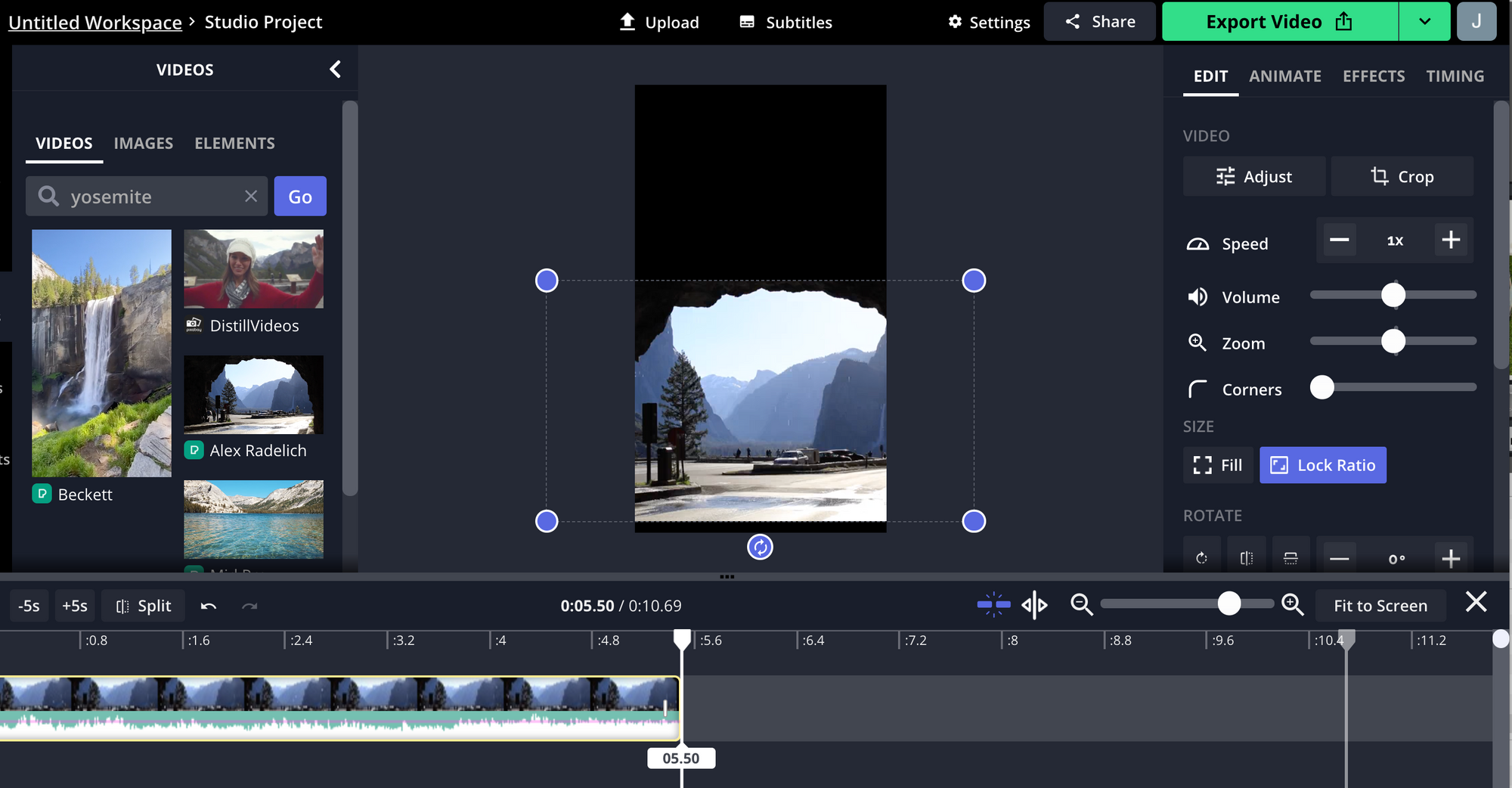Viewport: 1512px width, 788px height.
Task: Click the zoom out magnifier on timeline
Action: point(1081,605)
